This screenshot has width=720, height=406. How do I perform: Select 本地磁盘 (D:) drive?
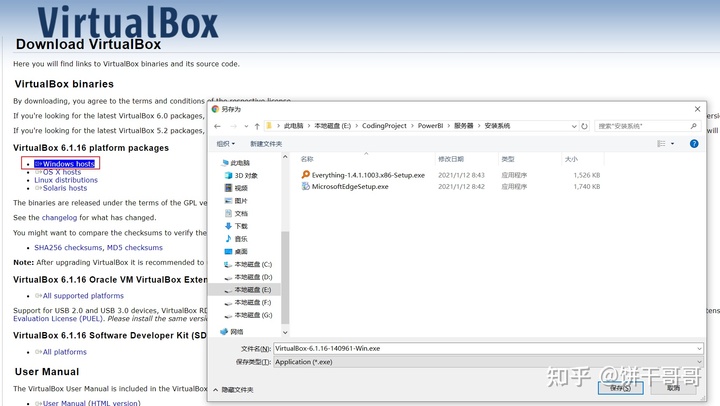[x=248, y=277]
